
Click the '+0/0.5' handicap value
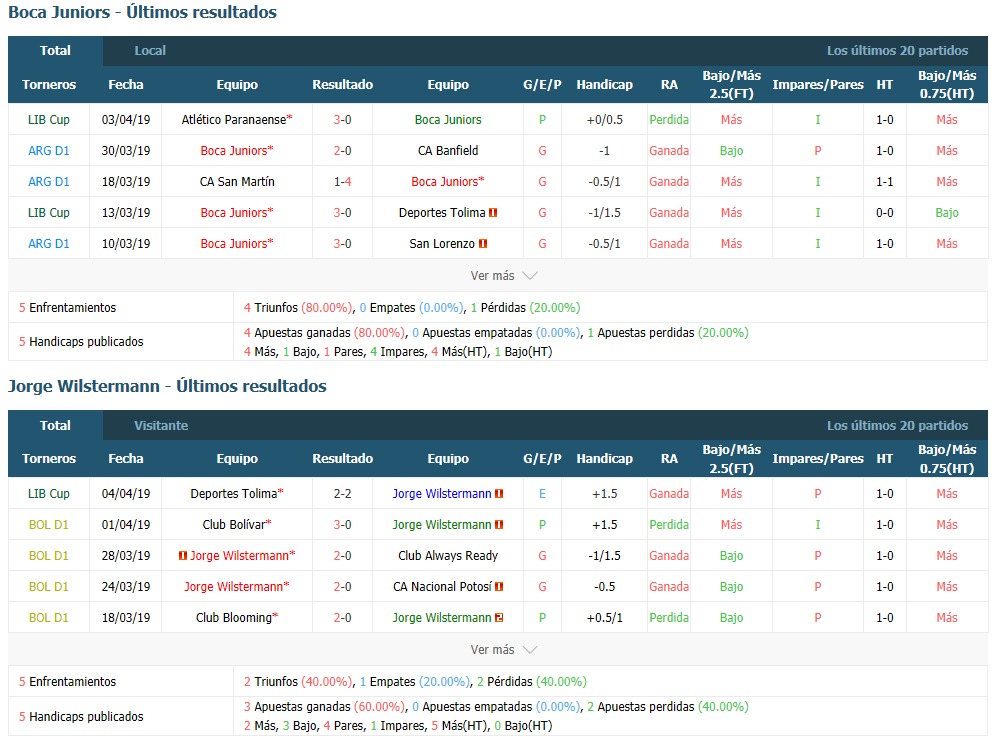[x=605, y=119]
